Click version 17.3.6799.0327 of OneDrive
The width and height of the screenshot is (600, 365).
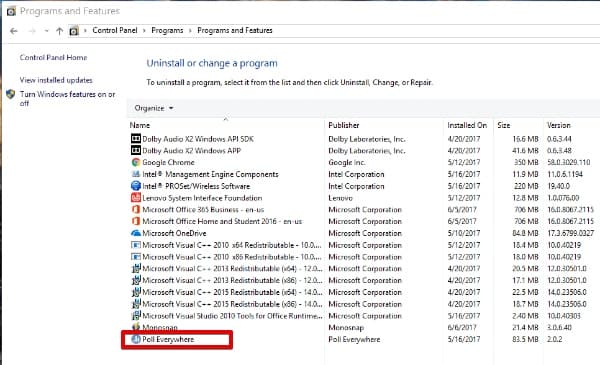[x=570, y=233]
